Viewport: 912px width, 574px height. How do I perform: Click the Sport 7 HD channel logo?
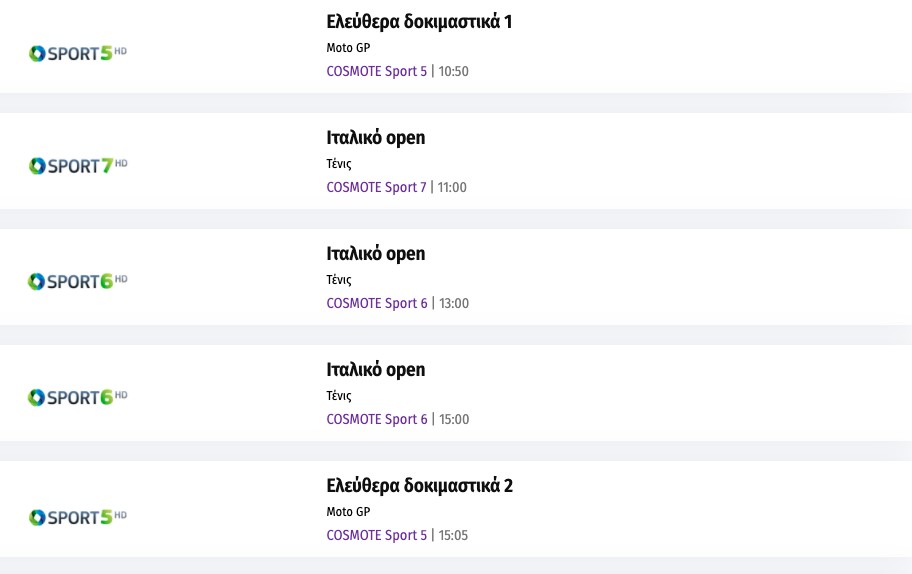pos(78,166)
